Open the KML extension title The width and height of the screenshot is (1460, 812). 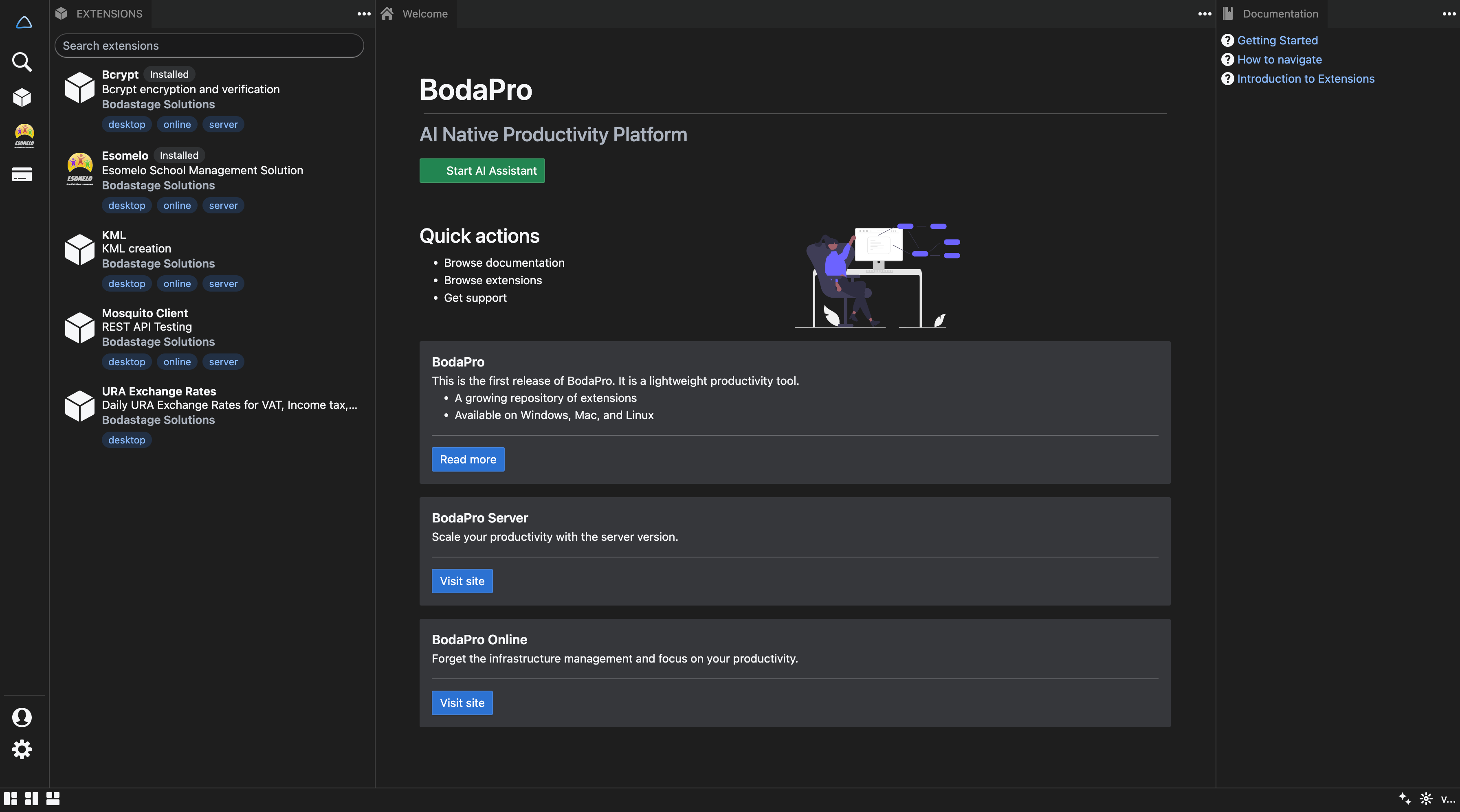click(x=114, y=235)
